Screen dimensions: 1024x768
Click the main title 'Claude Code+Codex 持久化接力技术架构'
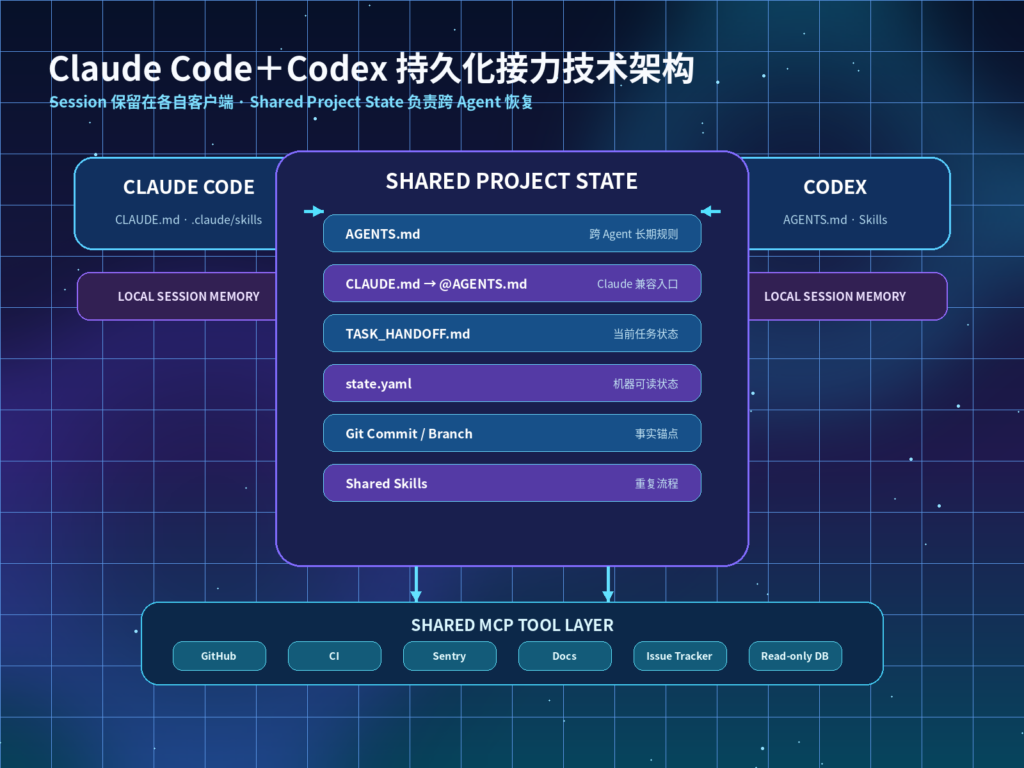coord(372,69)
